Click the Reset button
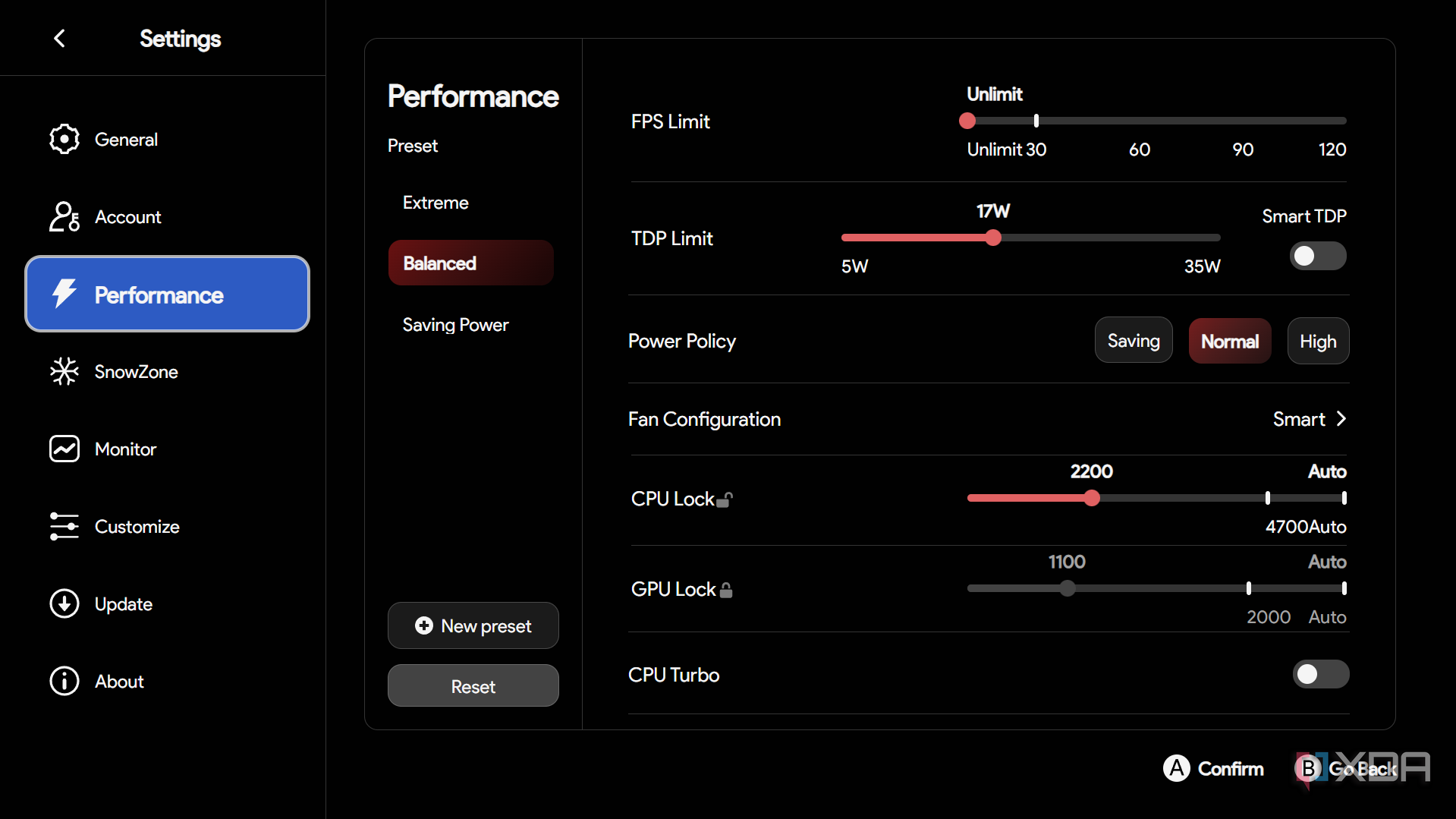 pos(473,685)
